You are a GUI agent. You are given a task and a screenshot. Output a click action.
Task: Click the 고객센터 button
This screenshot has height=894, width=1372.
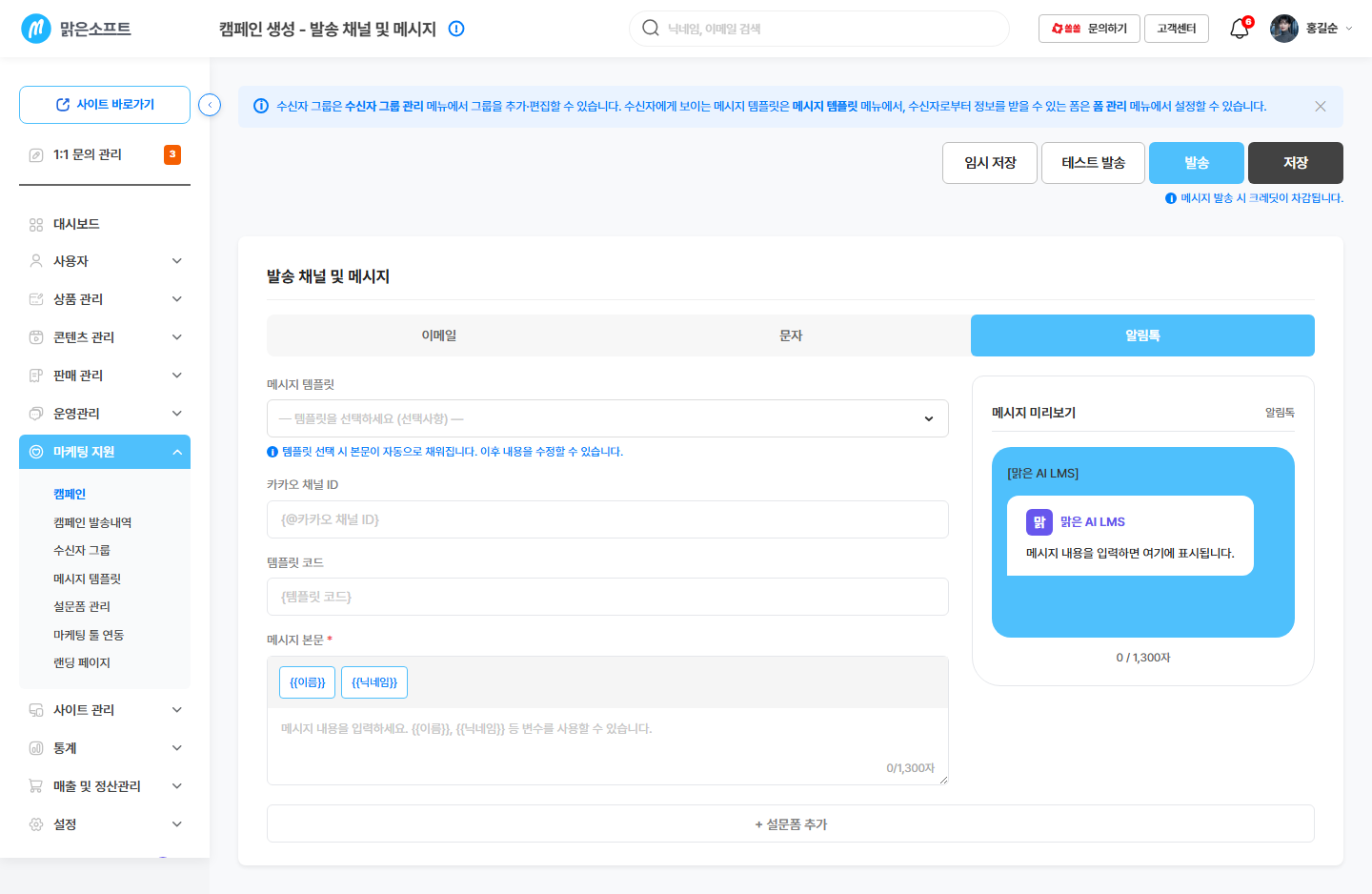(1177, 29)
